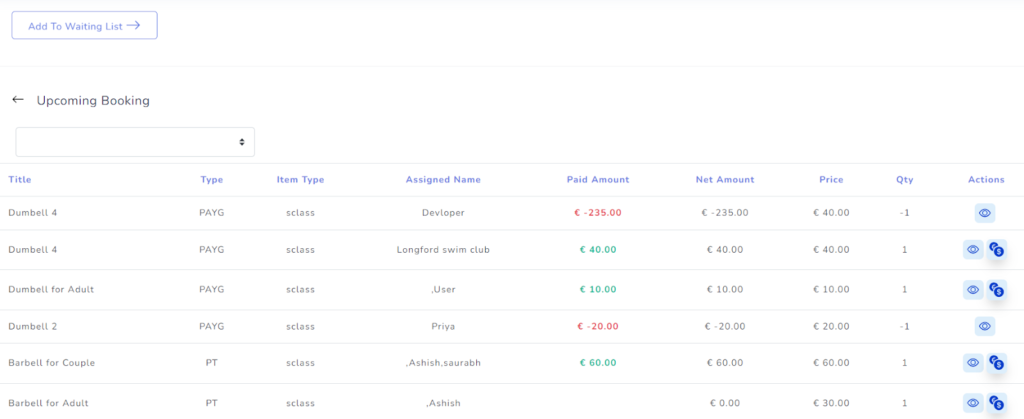Viewport: 1024px width, 419px height.
Task: View the Barbell for Adult booking details
Action: [x=972, y=403]
